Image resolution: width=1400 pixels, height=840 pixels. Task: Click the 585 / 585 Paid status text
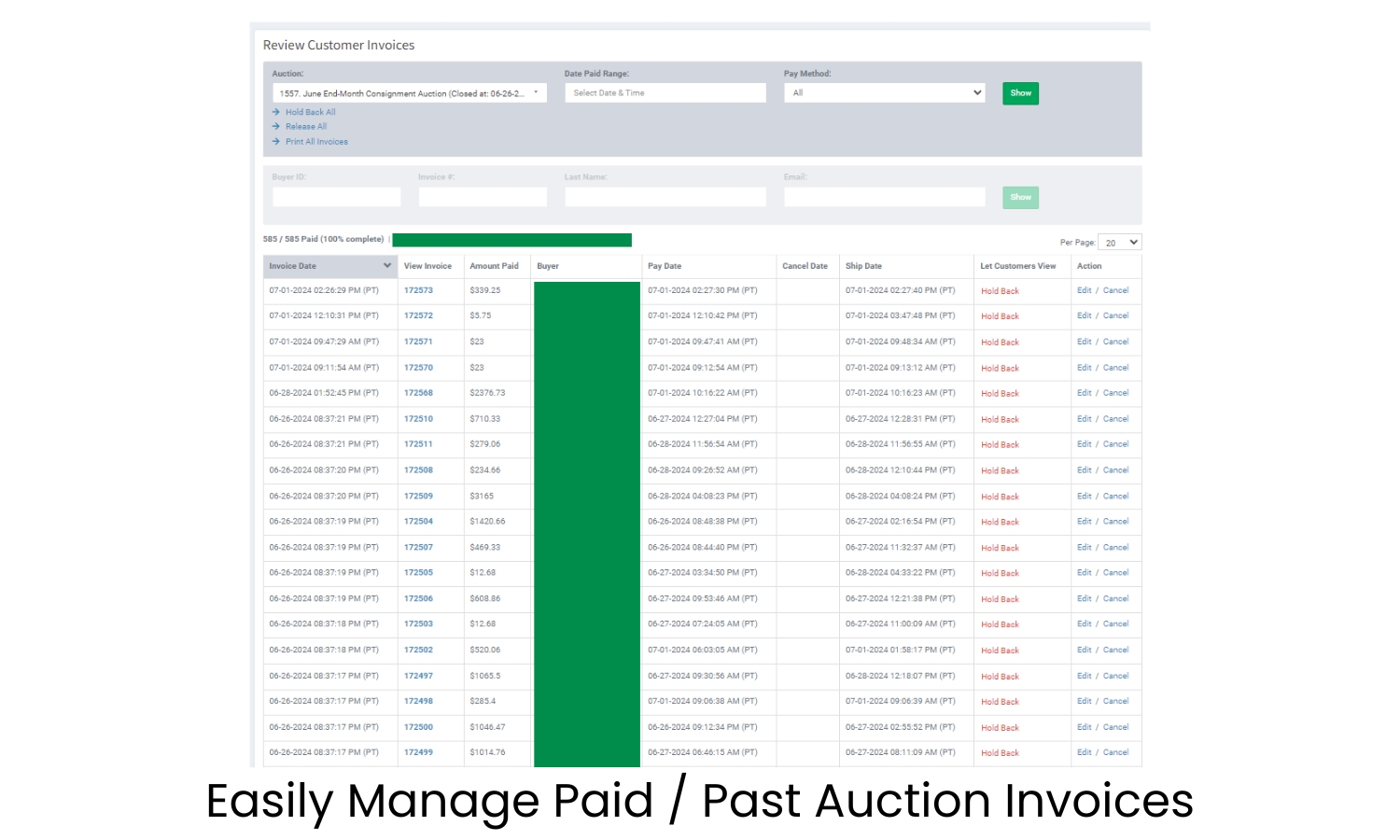point(324,240)
